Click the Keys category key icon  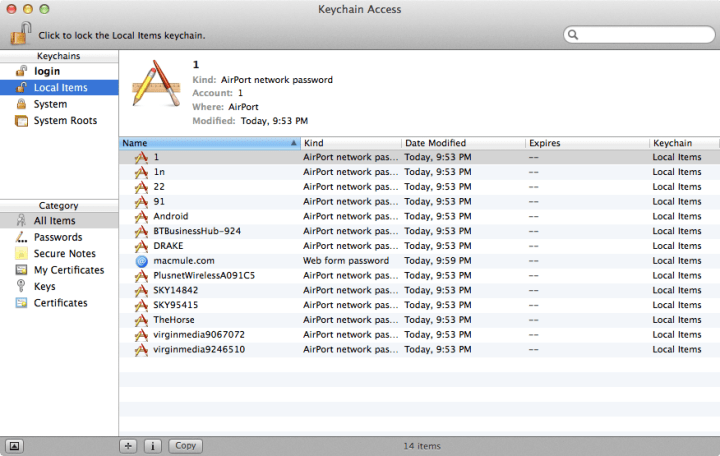[21, 286]
